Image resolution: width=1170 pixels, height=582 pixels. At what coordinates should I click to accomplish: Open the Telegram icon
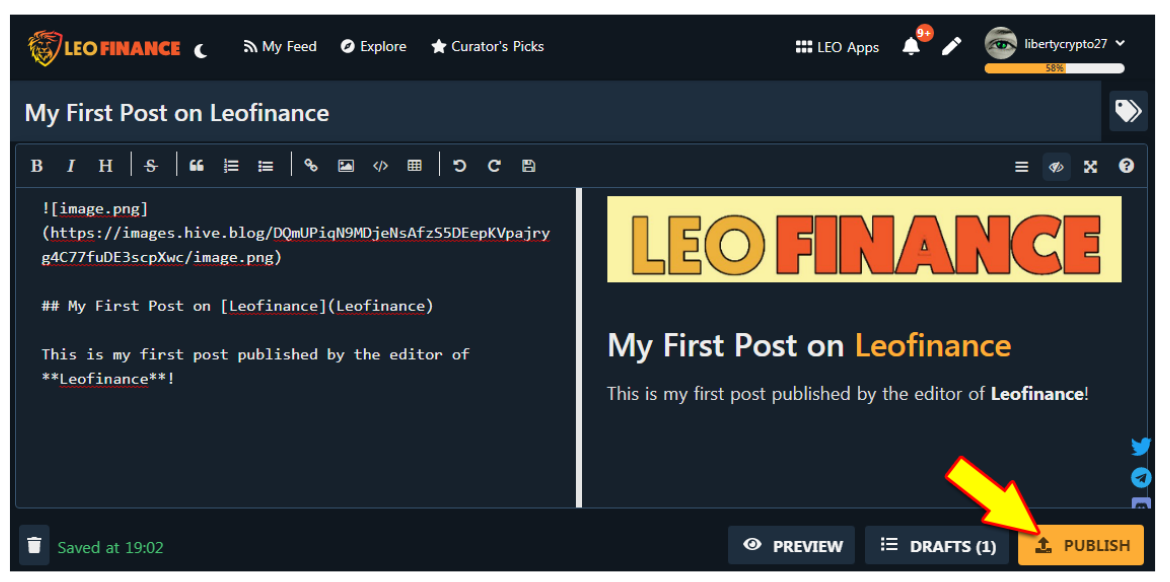click(1141, 478)
